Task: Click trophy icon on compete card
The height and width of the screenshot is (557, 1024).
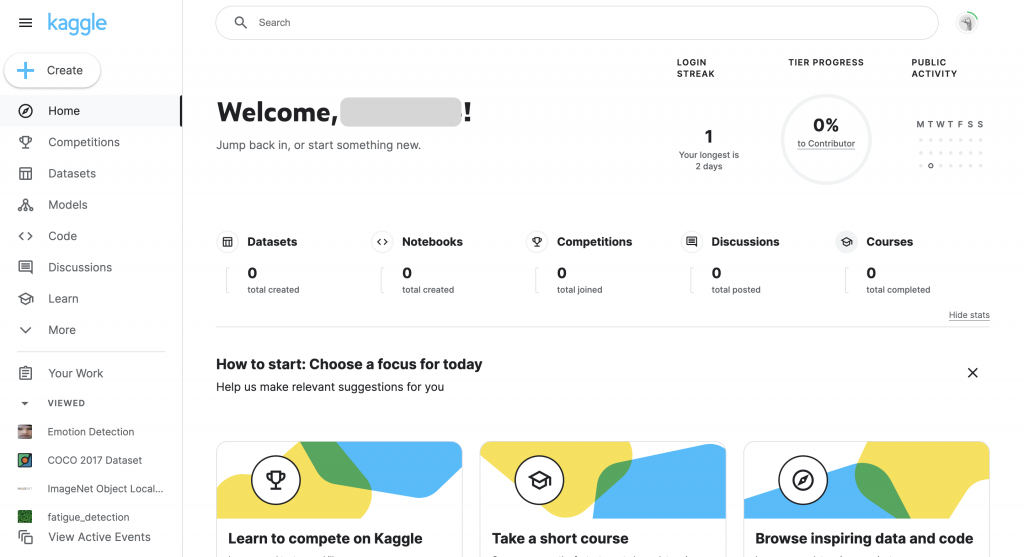Action: (276, 480)
